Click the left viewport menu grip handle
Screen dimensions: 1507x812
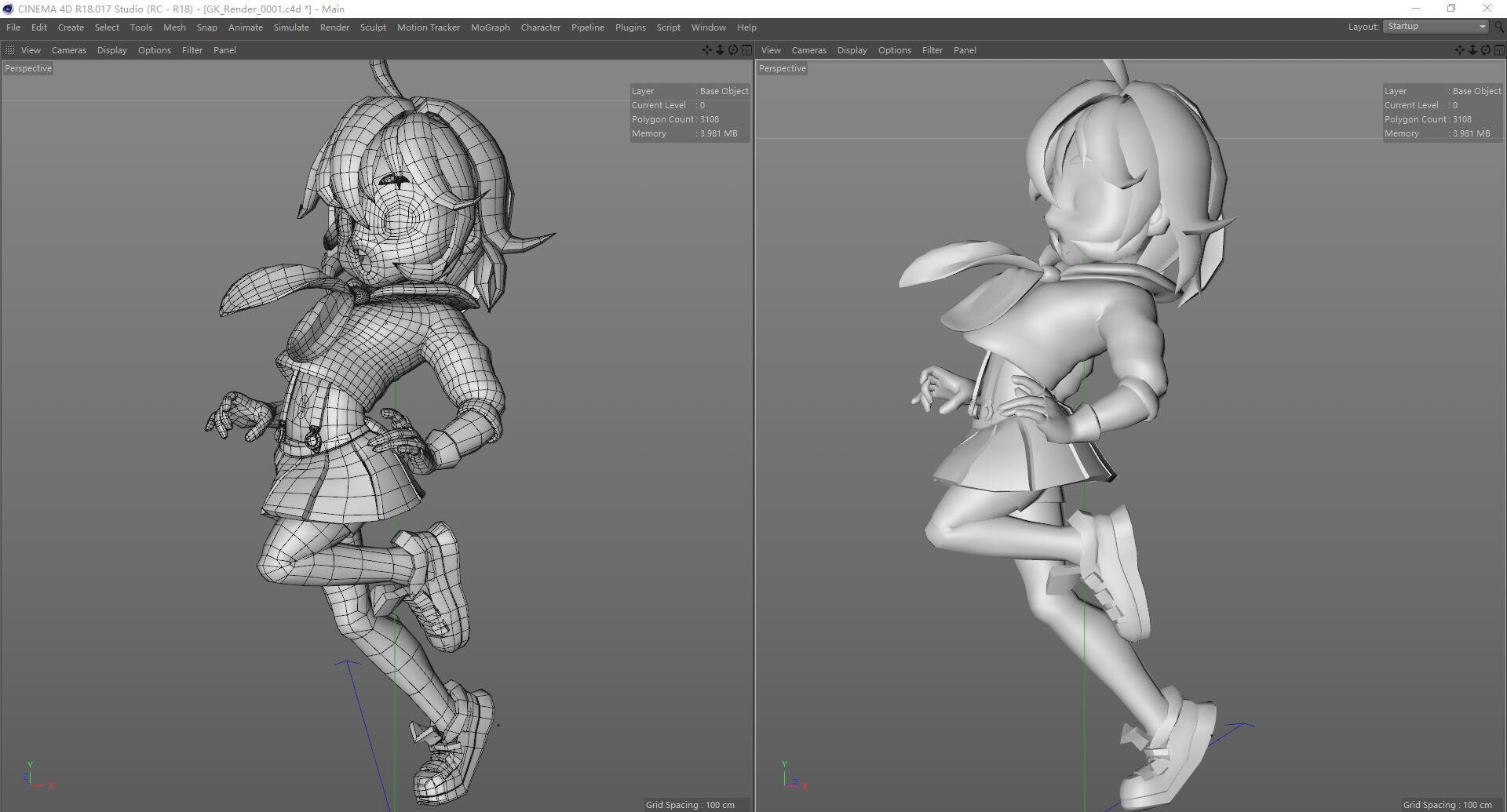pos(9,50)
